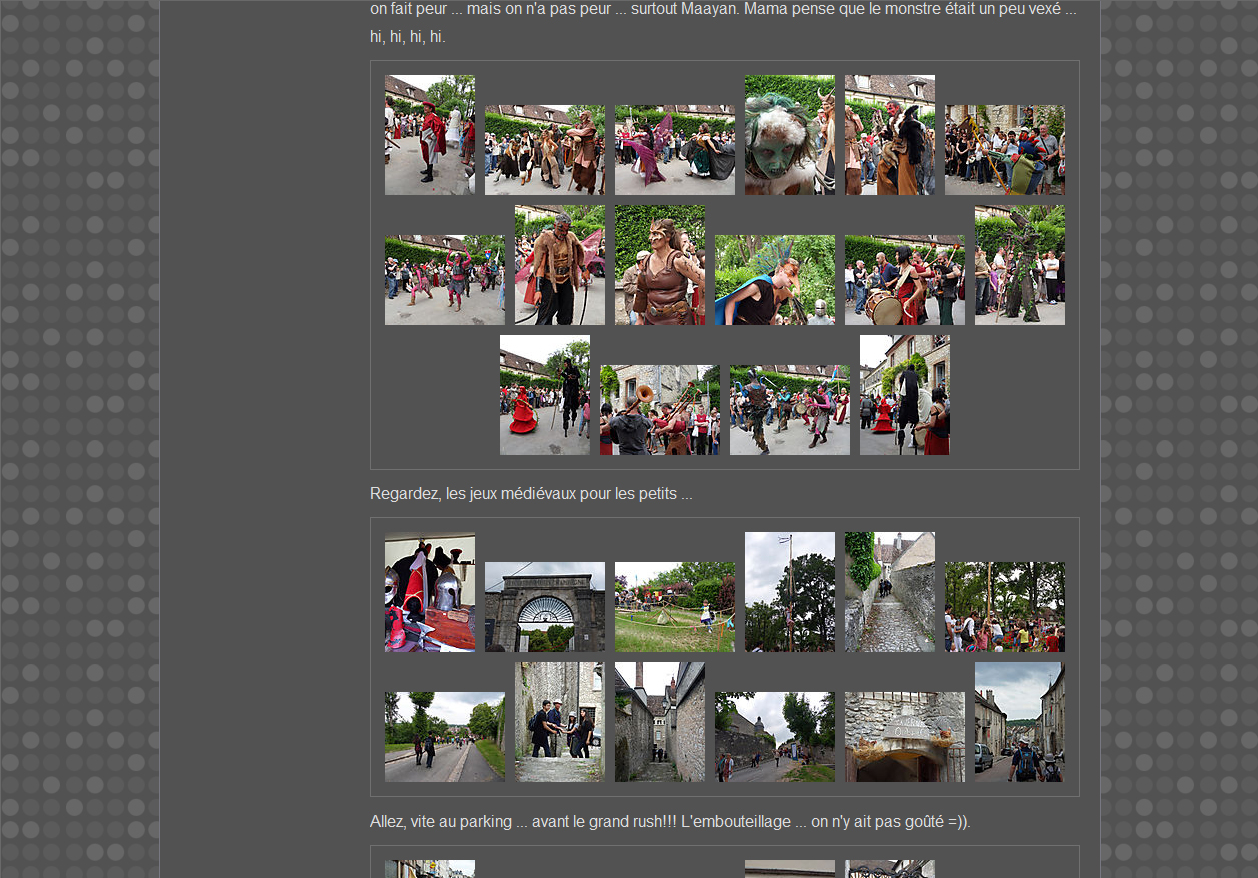
Task: Click the stone doorway with straw thumbnail
Action: coord(904,737)
